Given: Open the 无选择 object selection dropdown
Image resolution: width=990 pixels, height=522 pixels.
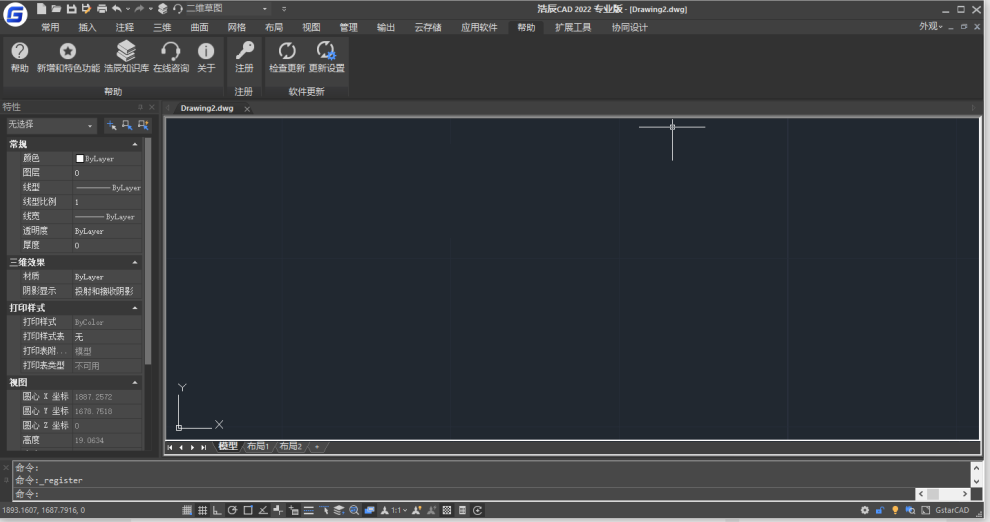Looking at the screenshot, I should point(51,125).
